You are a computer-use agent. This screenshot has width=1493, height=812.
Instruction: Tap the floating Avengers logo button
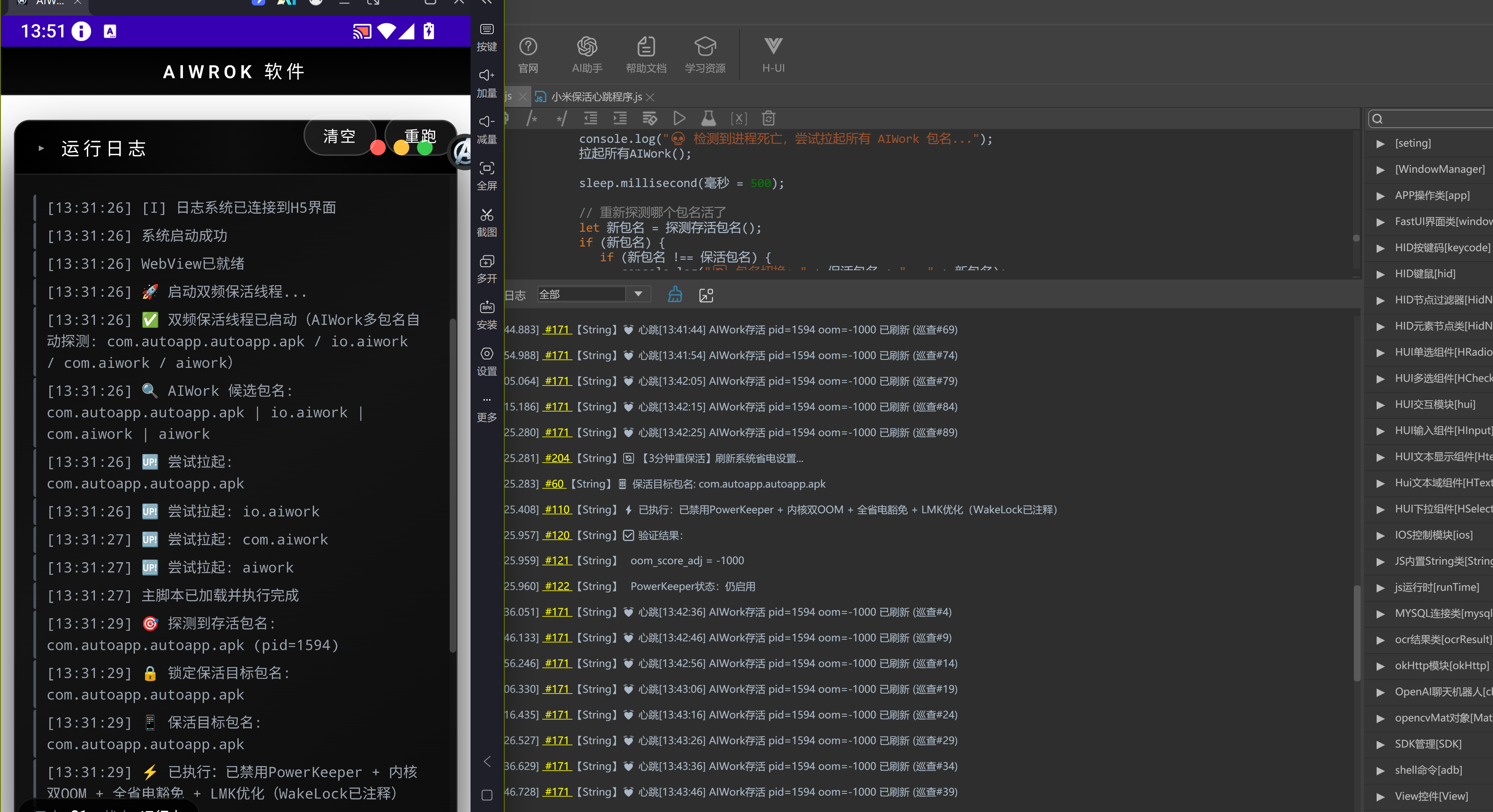click(x=462, y=152)
